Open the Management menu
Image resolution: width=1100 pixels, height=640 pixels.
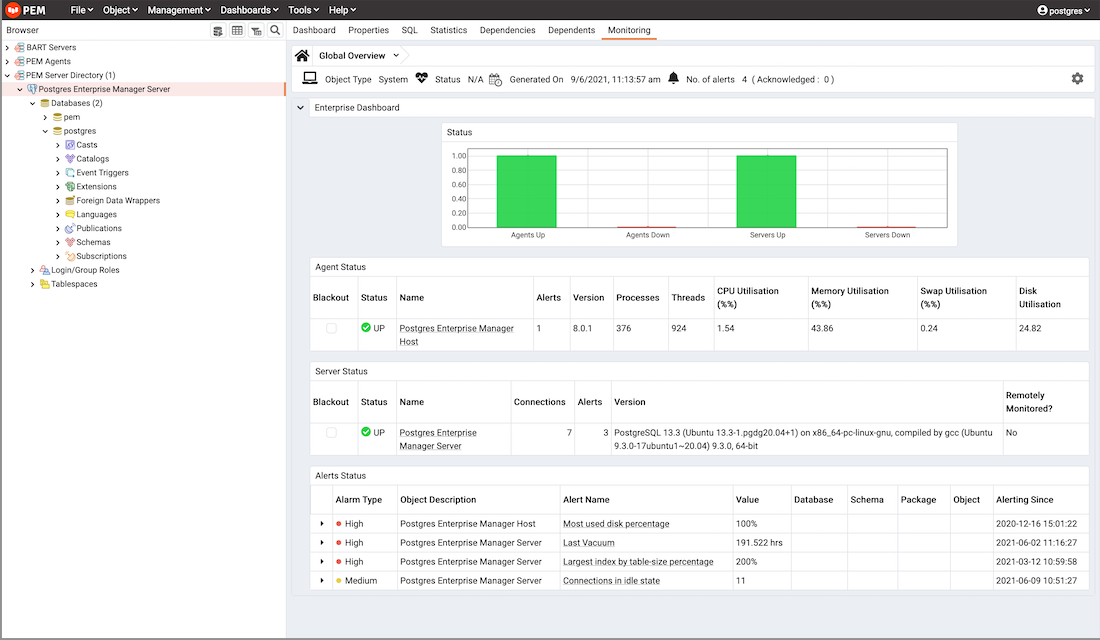pyautogui.click(x=179, y=10)
